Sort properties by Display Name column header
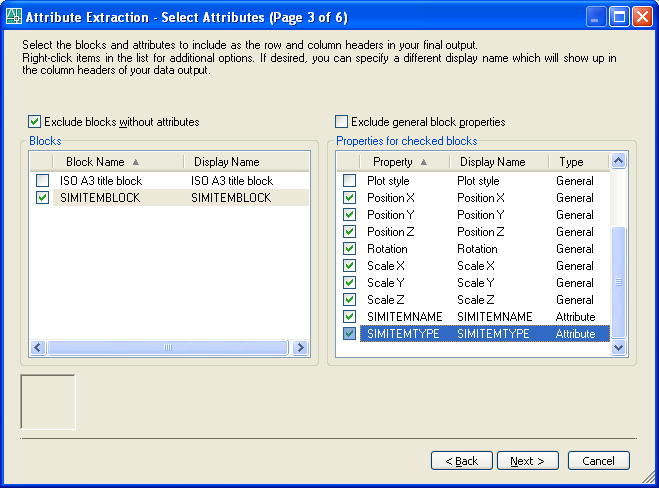The width and height of the screenshot is (659, 488). click(499, 162)
